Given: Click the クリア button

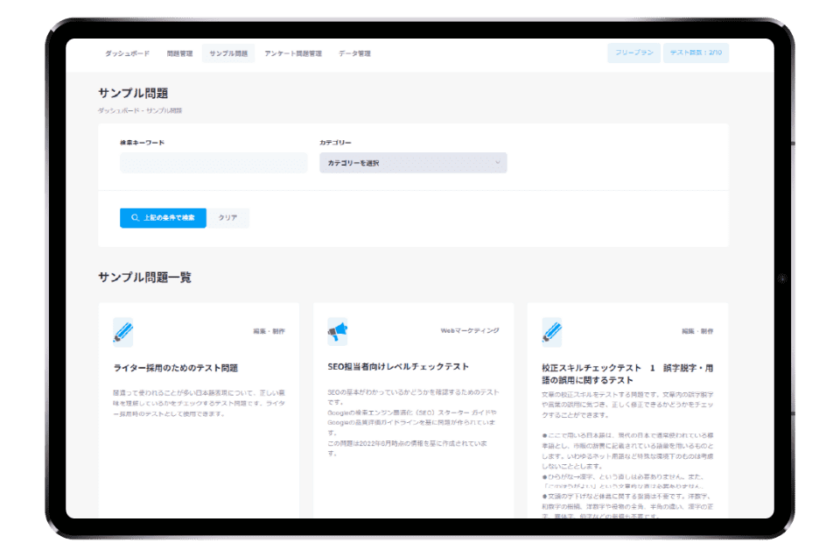Looking at the screenshot, I should point(228,217).
